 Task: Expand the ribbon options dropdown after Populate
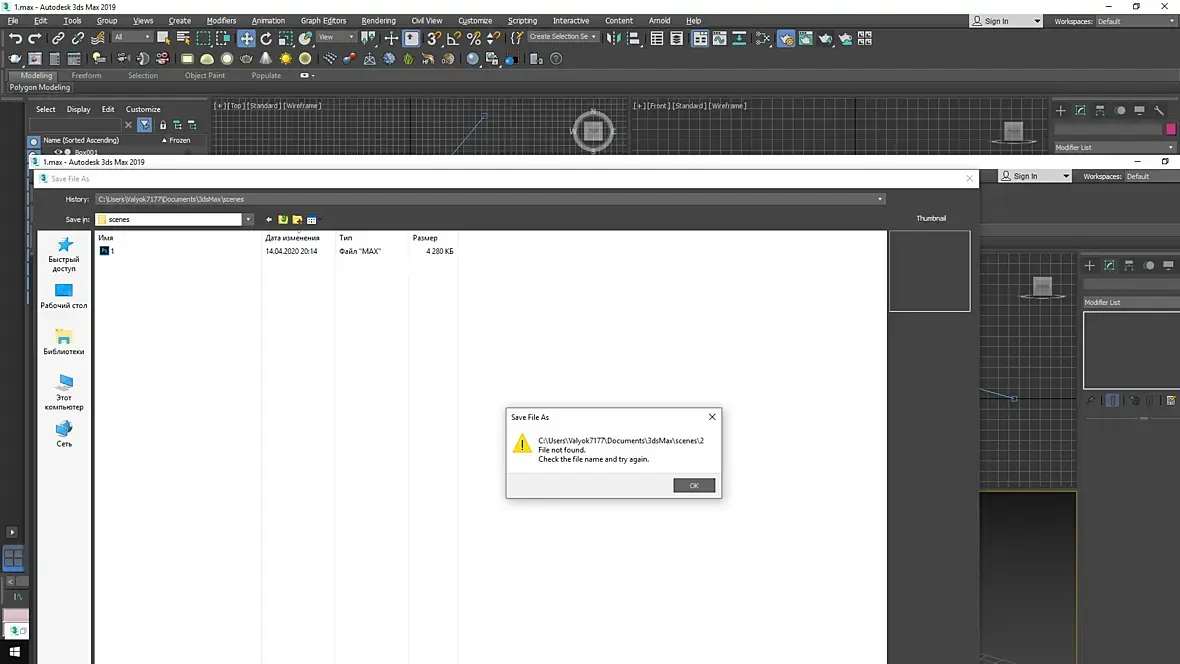point(307,75)
